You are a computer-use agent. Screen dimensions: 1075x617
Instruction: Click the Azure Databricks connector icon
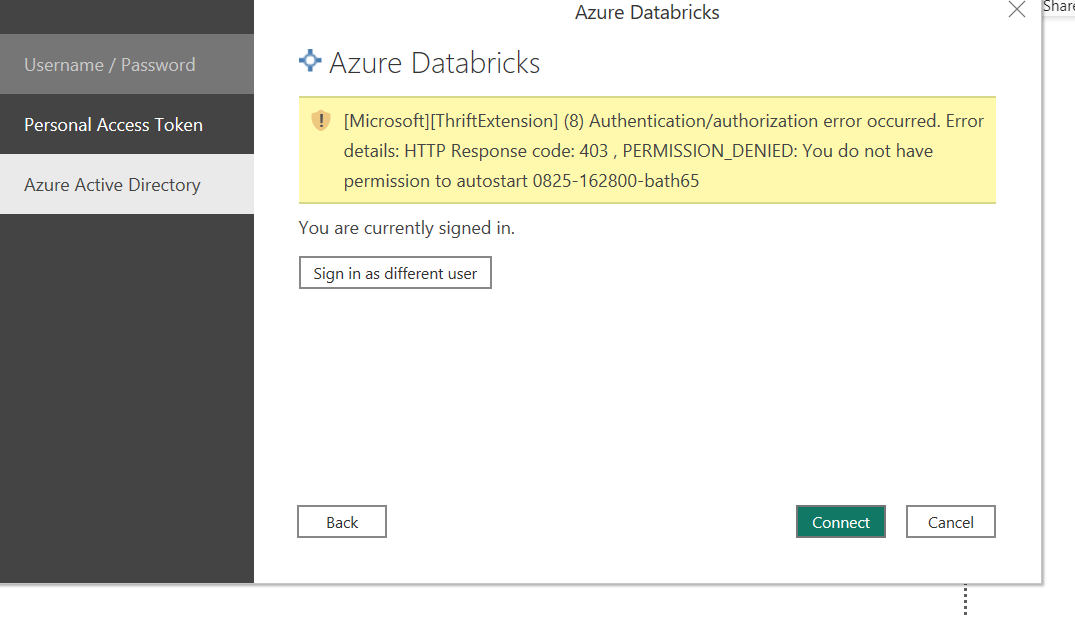click(311, 61)
